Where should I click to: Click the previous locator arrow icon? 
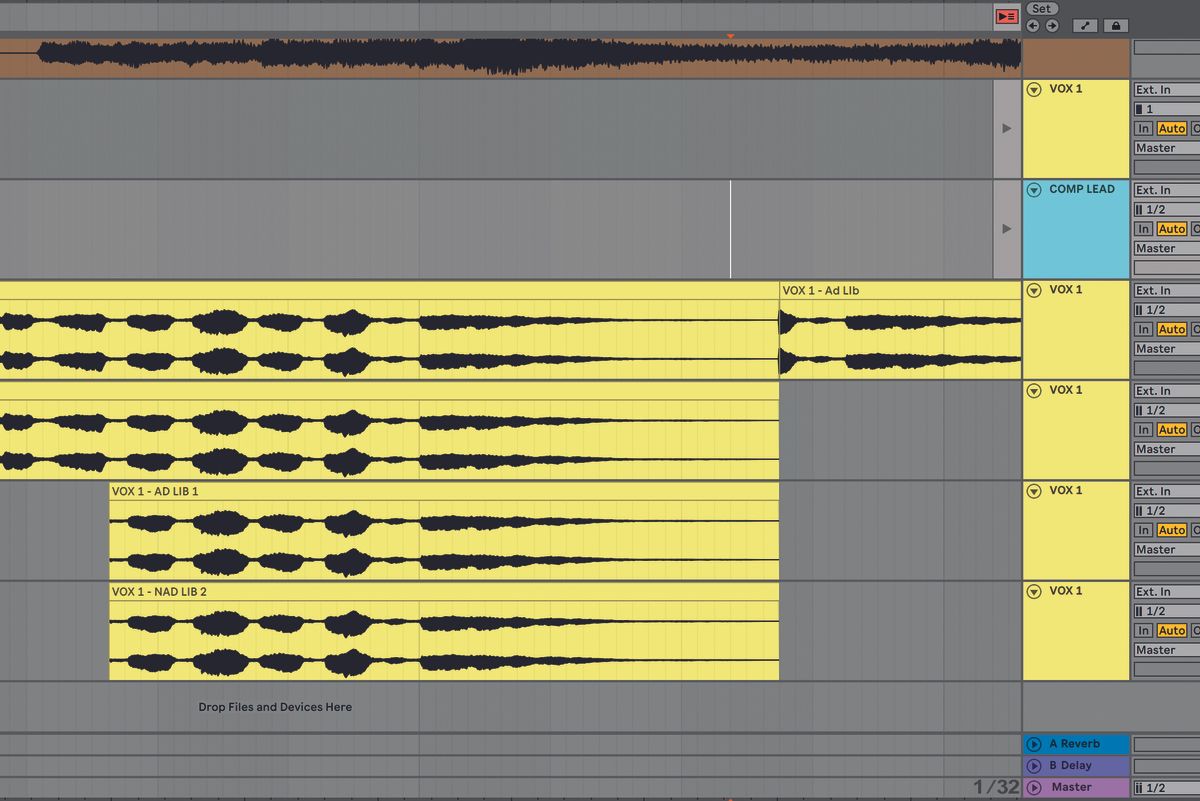point(1033,25)
